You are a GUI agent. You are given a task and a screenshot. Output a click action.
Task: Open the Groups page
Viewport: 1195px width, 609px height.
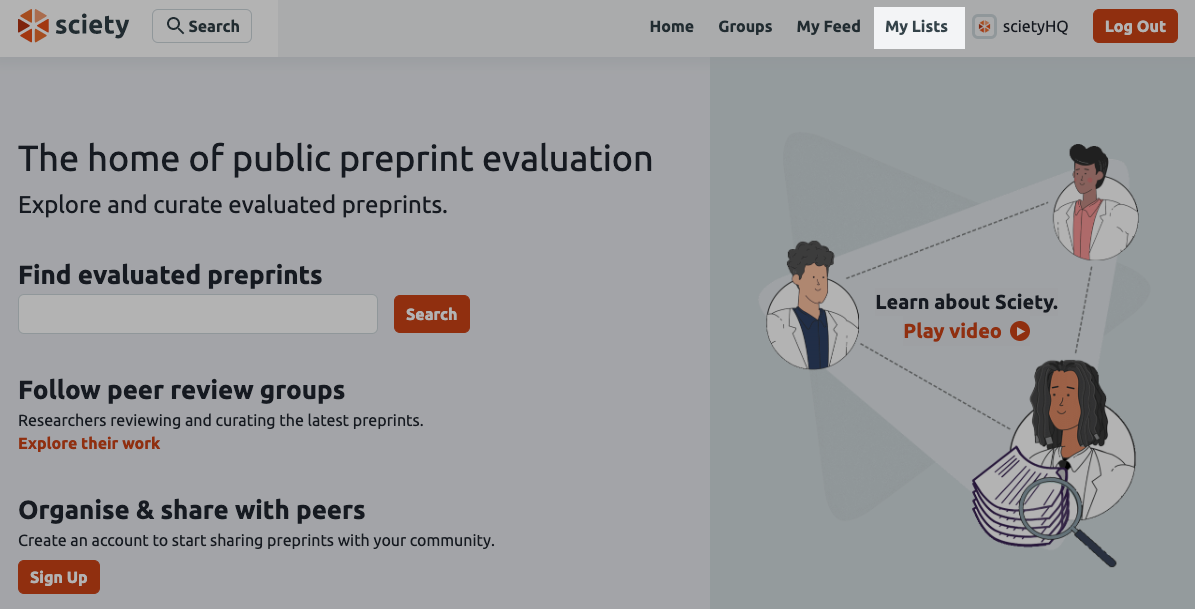[744, 27]
